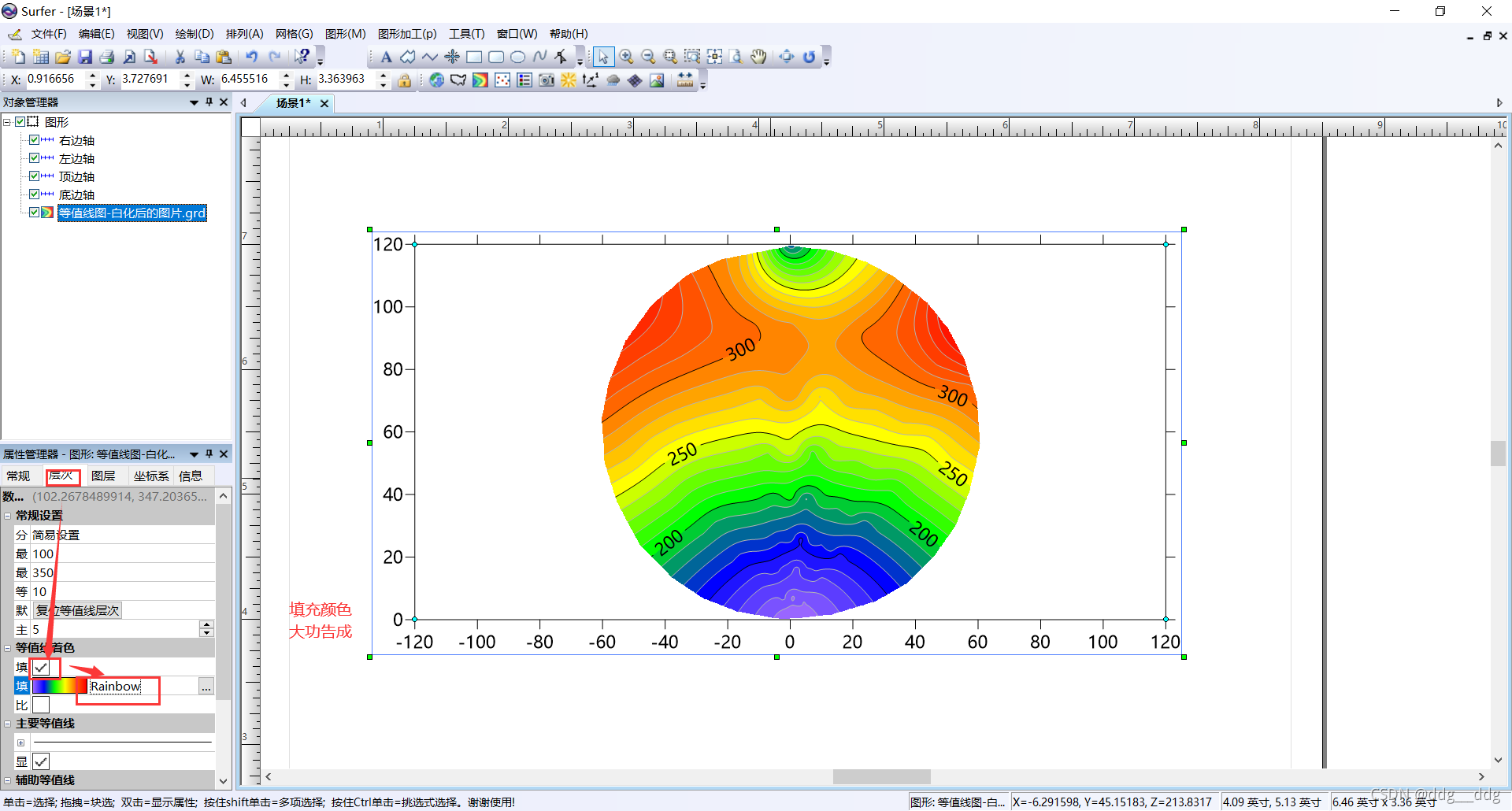Screen dimensions: 1512x811
Task: Cut selection with the scissors icon
Action: [180, 57]
